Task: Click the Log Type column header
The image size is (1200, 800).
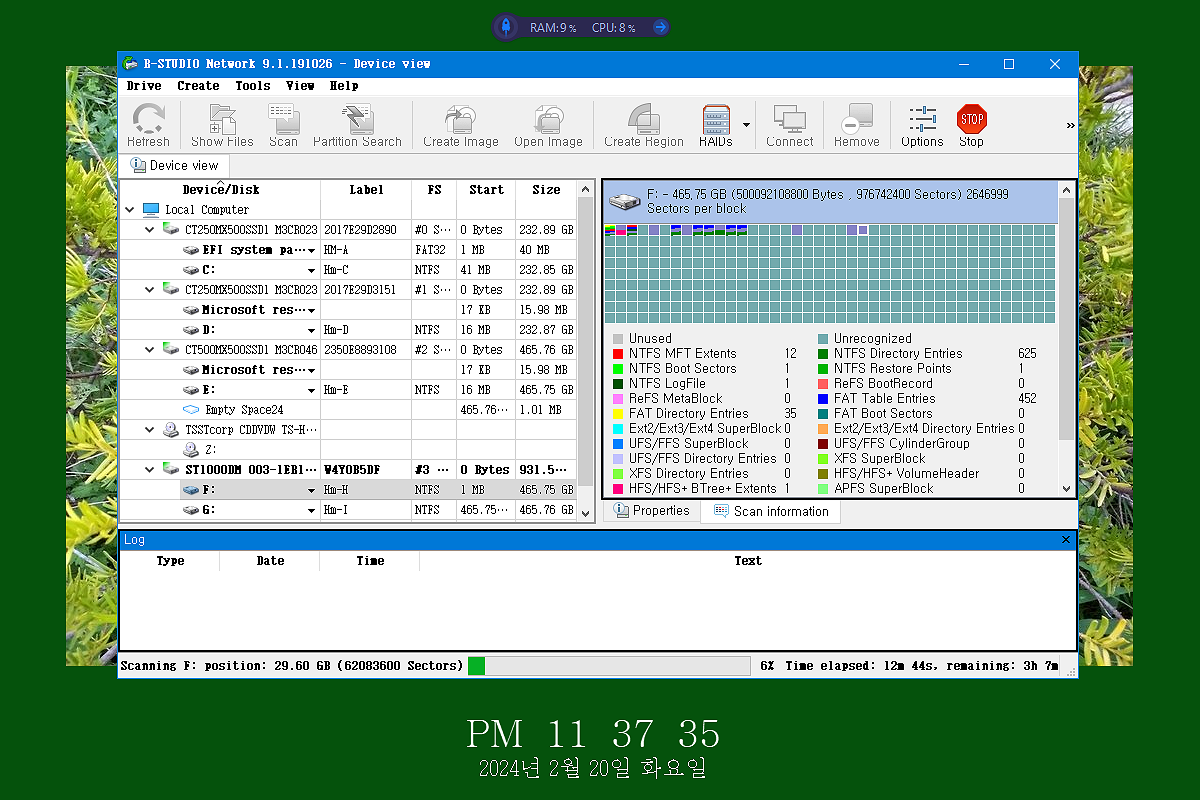Action: coord(170,561)
